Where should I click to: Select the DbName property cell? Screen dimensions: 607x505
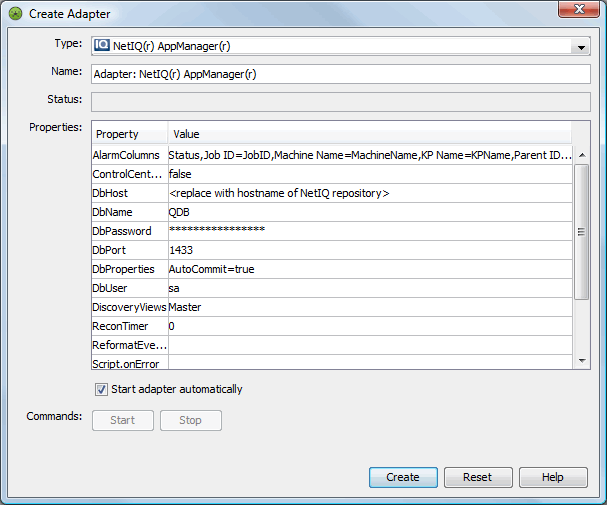tap(130, 212)
